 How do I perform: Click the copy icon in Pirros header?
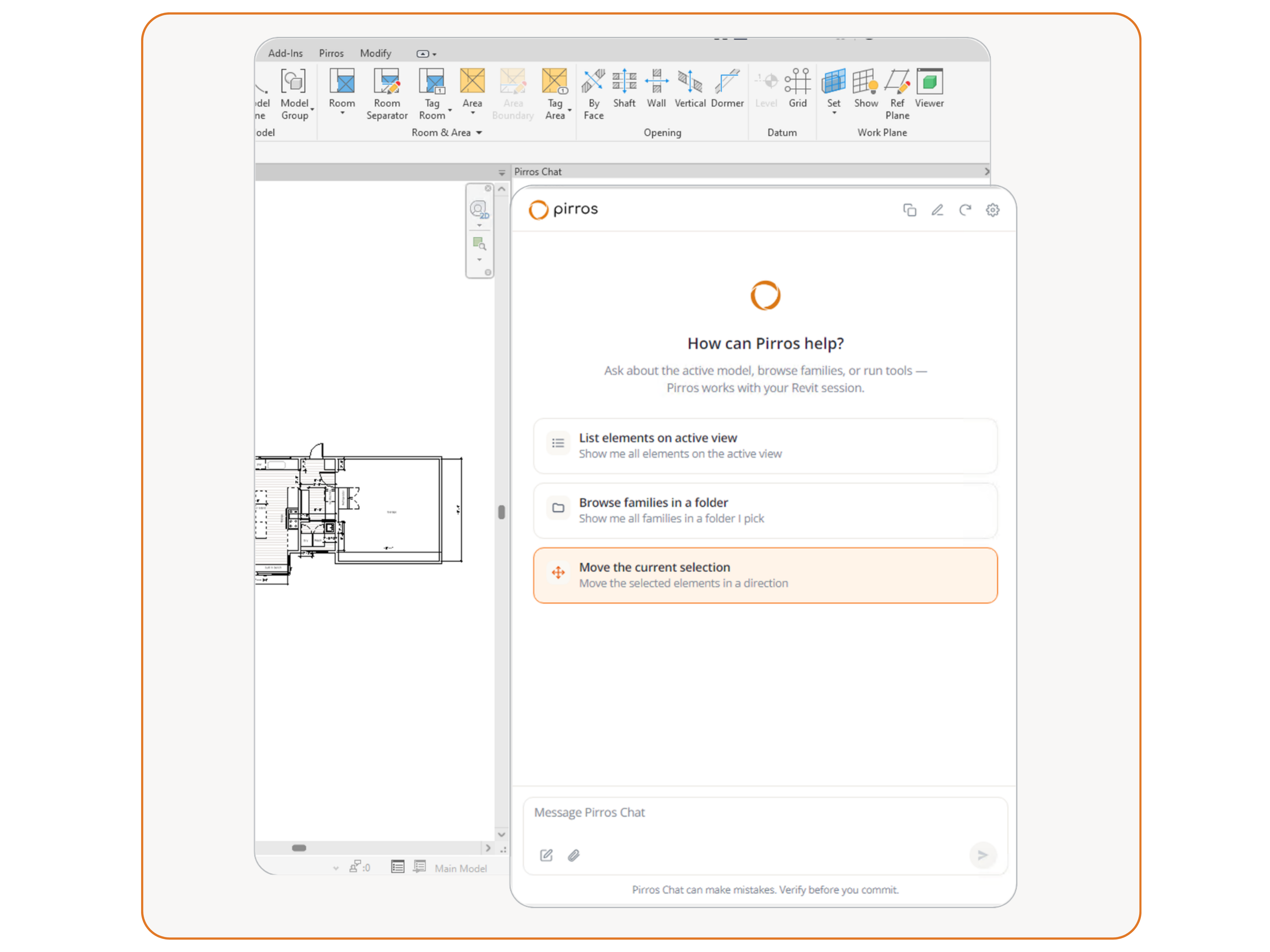910,210
